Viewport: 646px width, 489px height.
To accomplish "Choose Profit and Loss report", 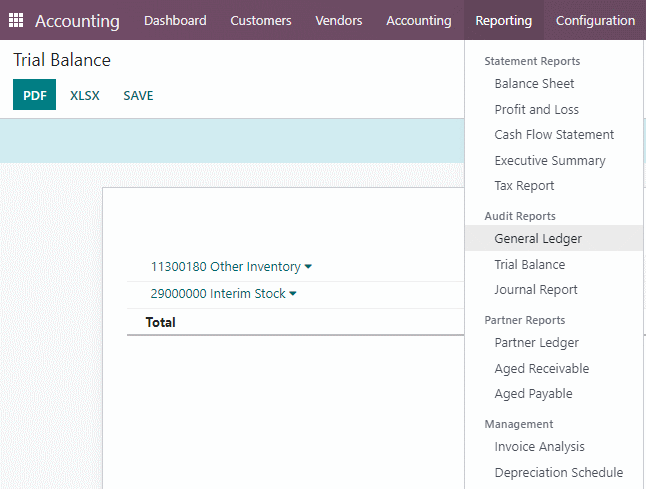I will click(x=536, y=110).
